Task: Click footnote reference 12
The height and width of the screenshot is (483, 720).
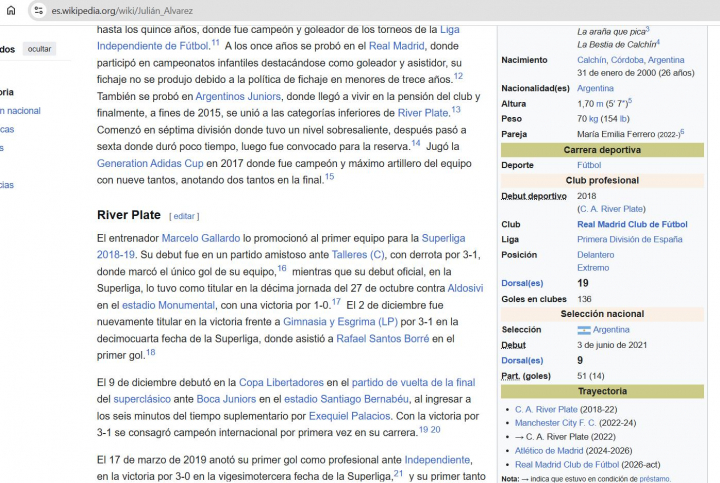Action: (x=458, y=77)
